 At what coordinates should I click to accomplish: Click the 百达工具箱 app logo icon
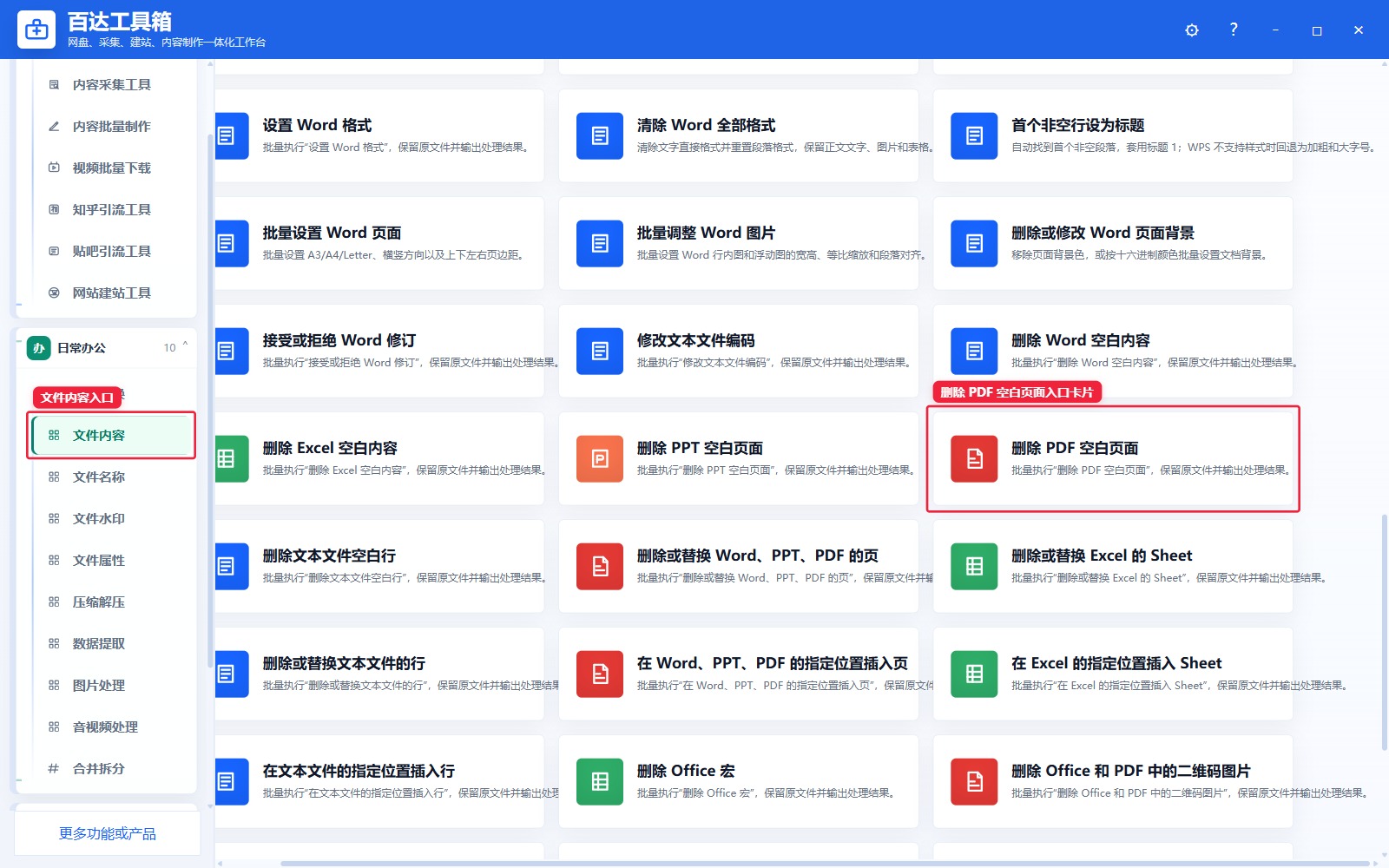36,30
